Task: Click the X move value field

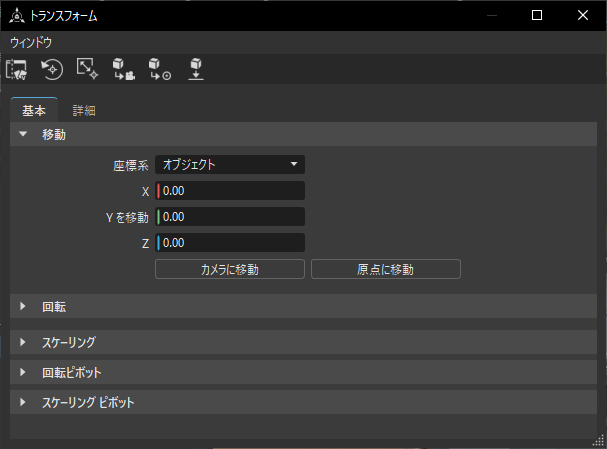Action: [x=230, y=191]
